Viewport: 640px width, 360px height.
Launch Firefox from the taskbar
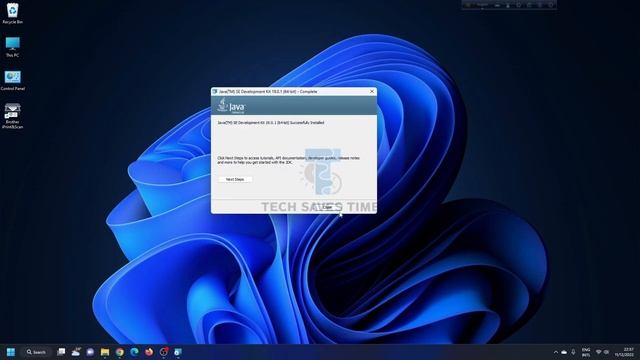(149, 352)
